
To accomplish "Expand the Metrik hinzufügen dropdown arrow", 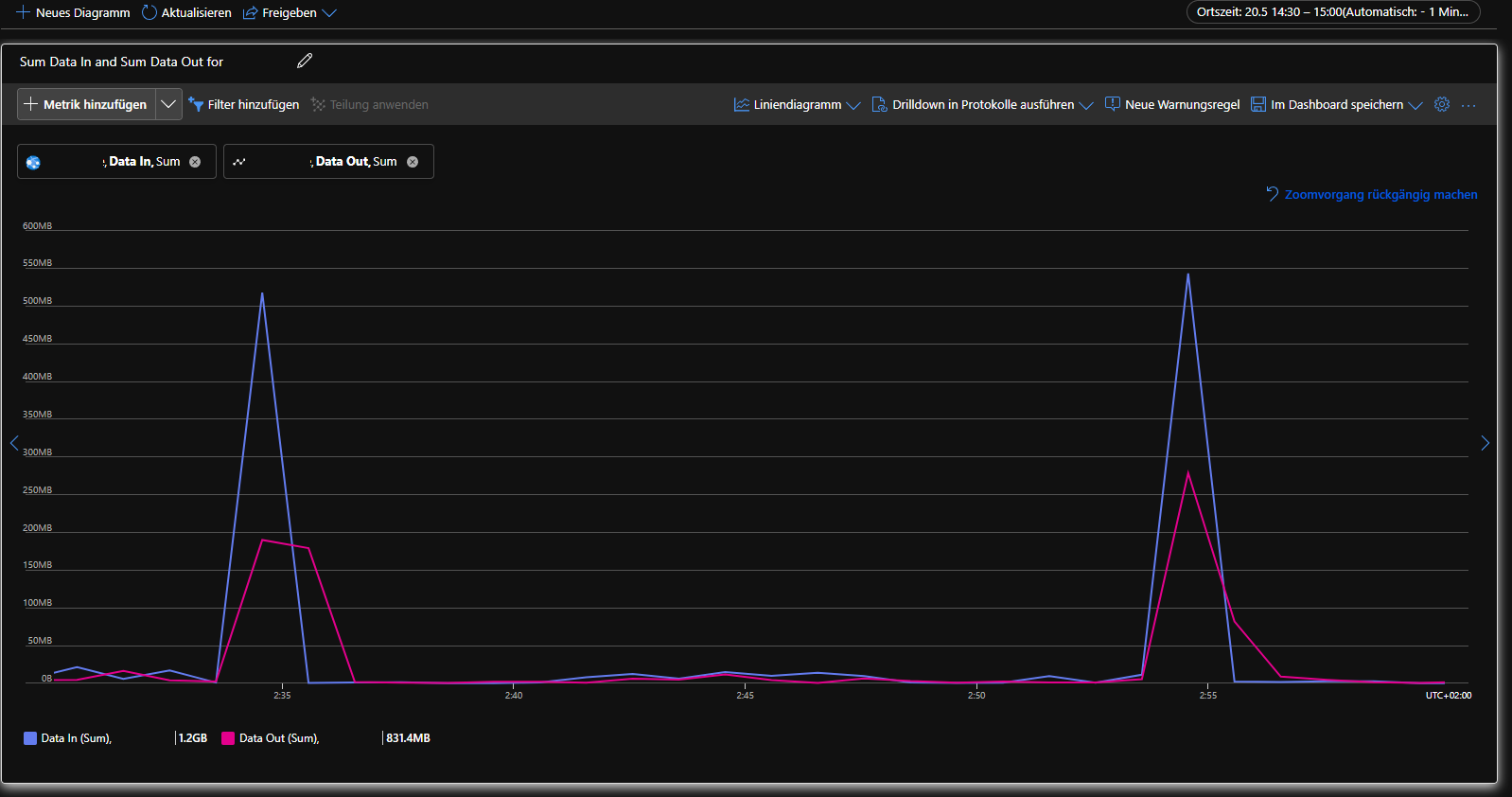I will tap(168, 104).
